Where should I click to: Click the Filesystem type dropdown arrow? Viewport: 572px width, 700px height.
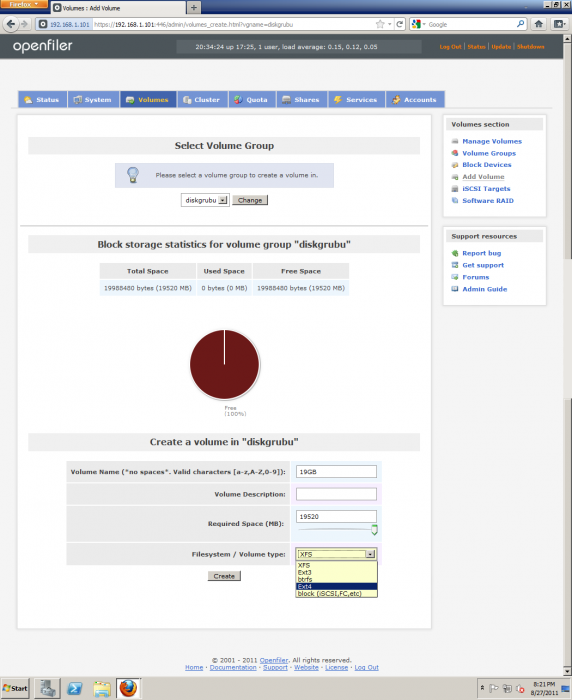point(370,554)
